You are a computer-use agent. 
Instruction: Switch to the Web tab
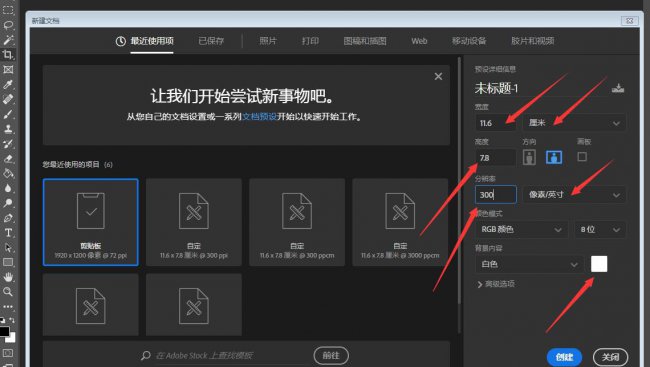tap(419, 41)
